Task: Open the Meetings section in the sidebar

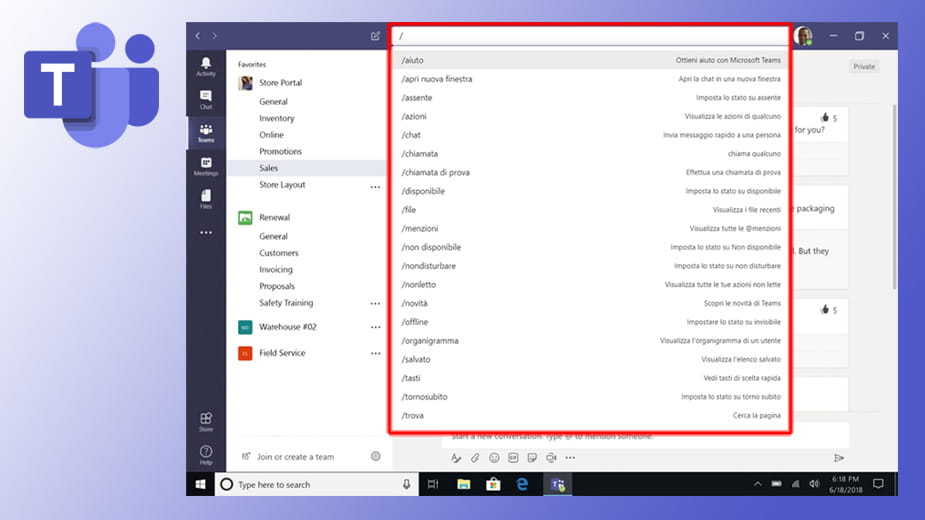Action: click(x=206, y=166)
